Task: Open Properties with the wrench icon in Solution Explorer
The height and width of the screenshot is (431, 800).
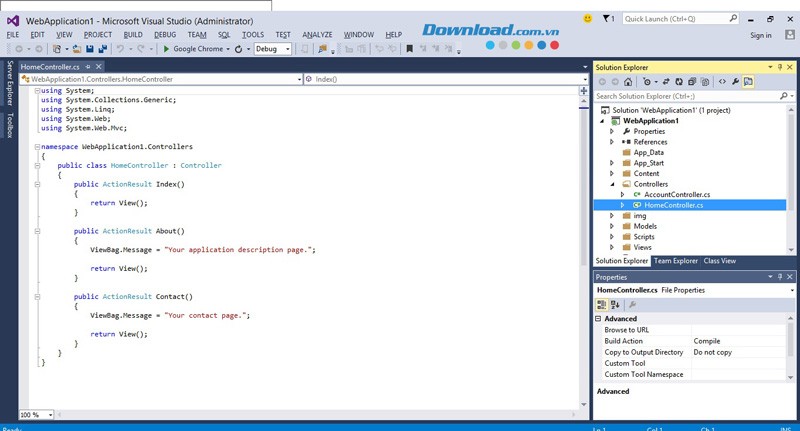Action: click(735, 82)
